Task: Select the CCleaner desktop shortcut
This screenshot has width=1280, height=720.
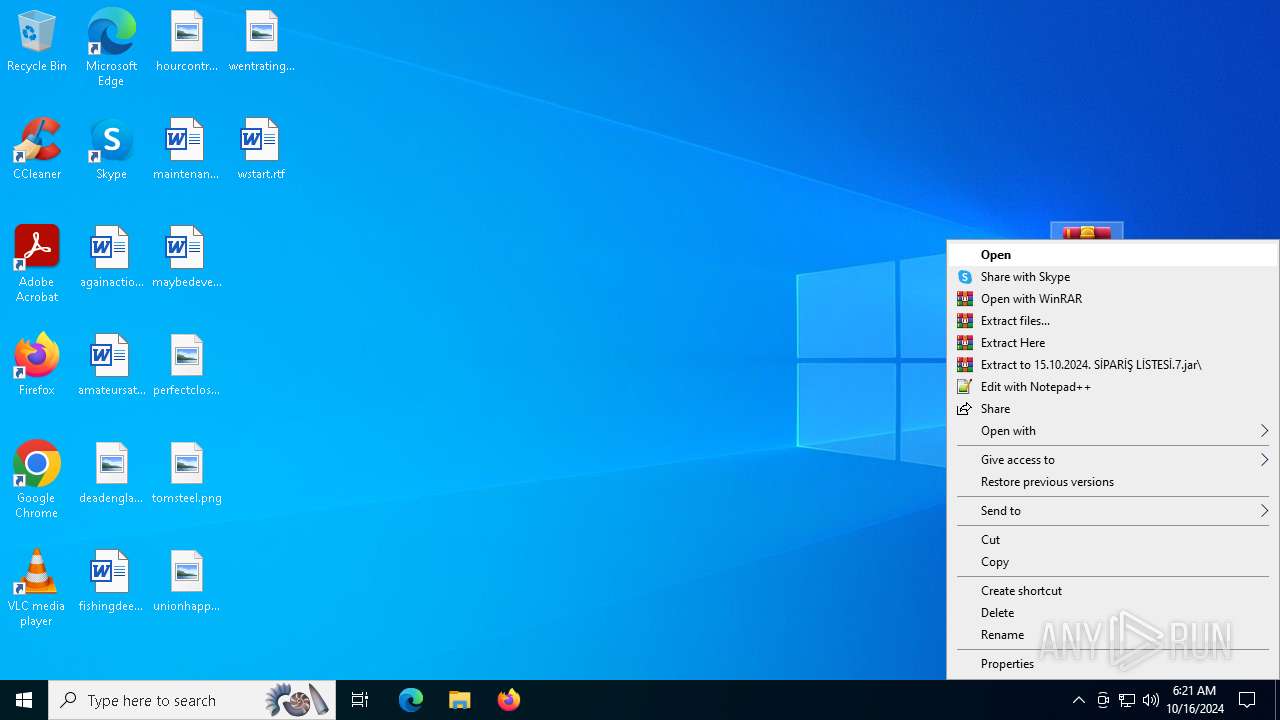Action: click(x=37, y=149)
